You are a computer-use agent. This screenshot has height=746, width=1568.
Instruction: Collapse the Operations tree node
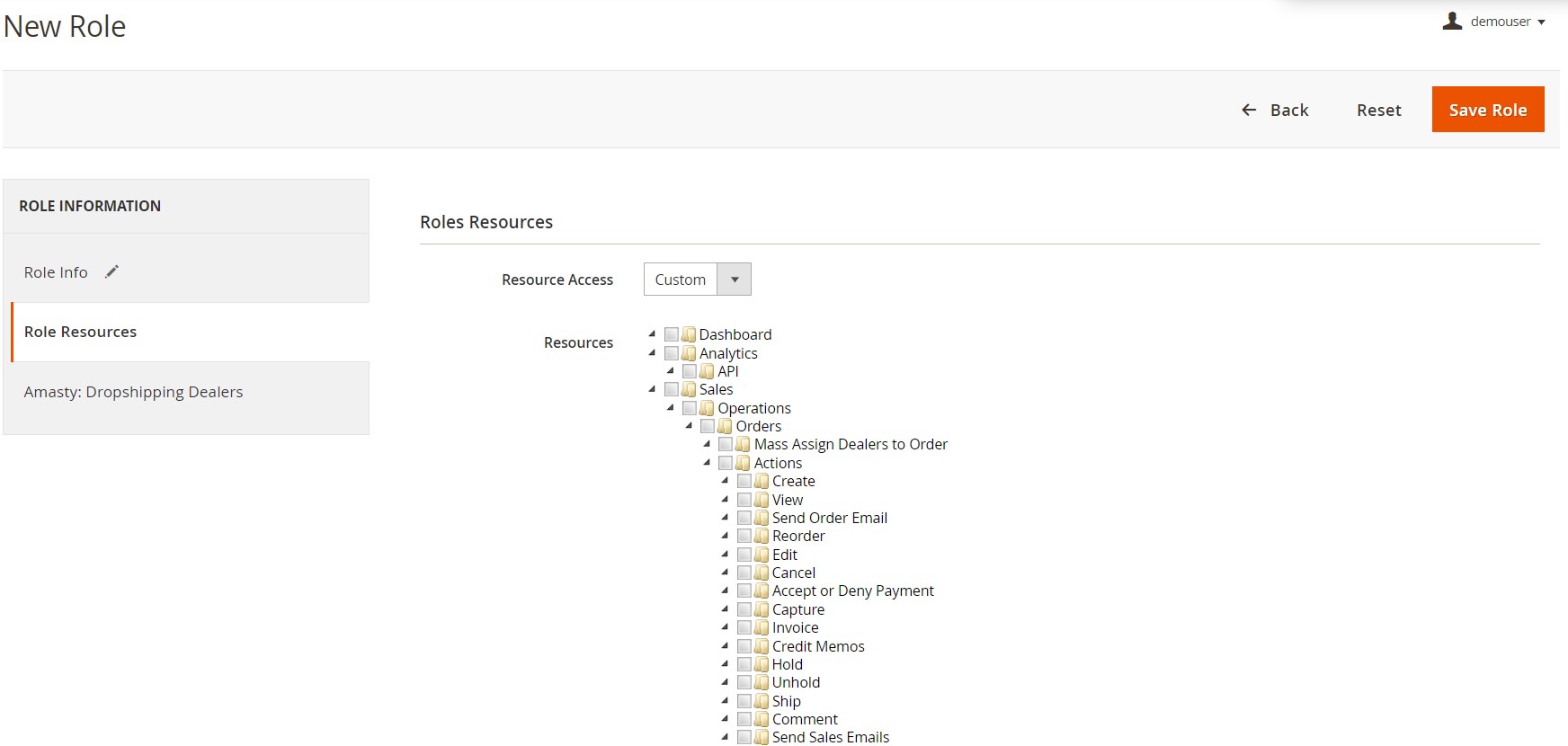pos(671,407)
